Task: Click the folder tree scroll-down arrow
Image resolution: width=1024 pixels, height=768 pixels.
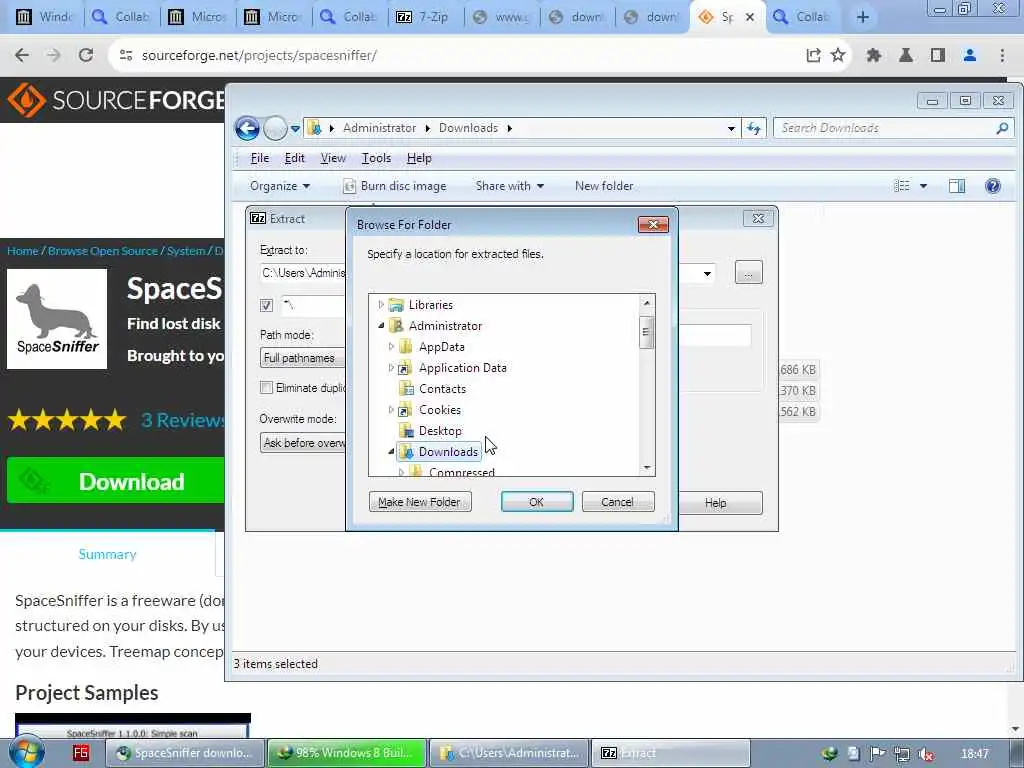Action: tap(647, 468)
